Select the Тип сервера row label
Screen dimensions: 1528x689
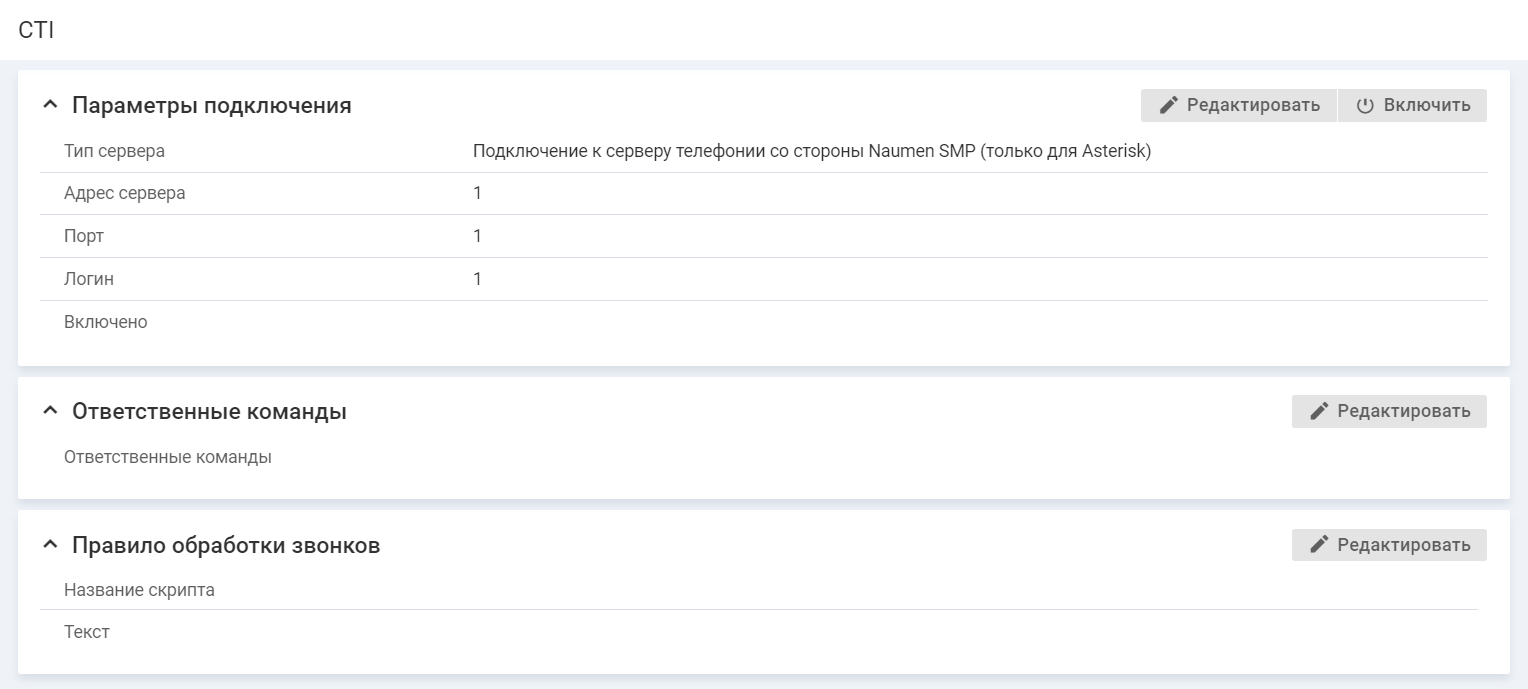[x=114, y=151]
